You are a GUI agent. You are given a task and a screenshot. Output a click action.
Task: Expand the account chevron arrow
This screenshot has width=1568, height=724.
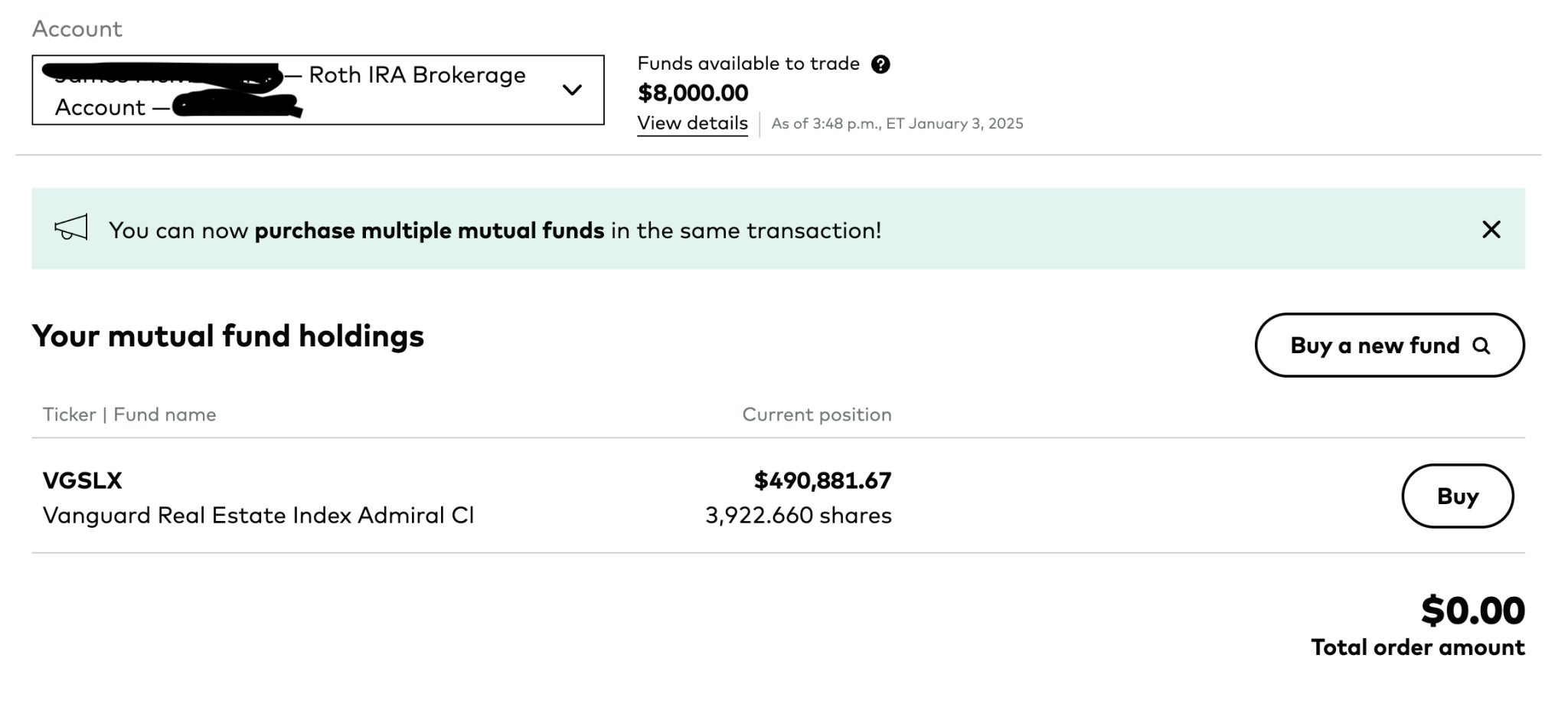coord(572,90)
